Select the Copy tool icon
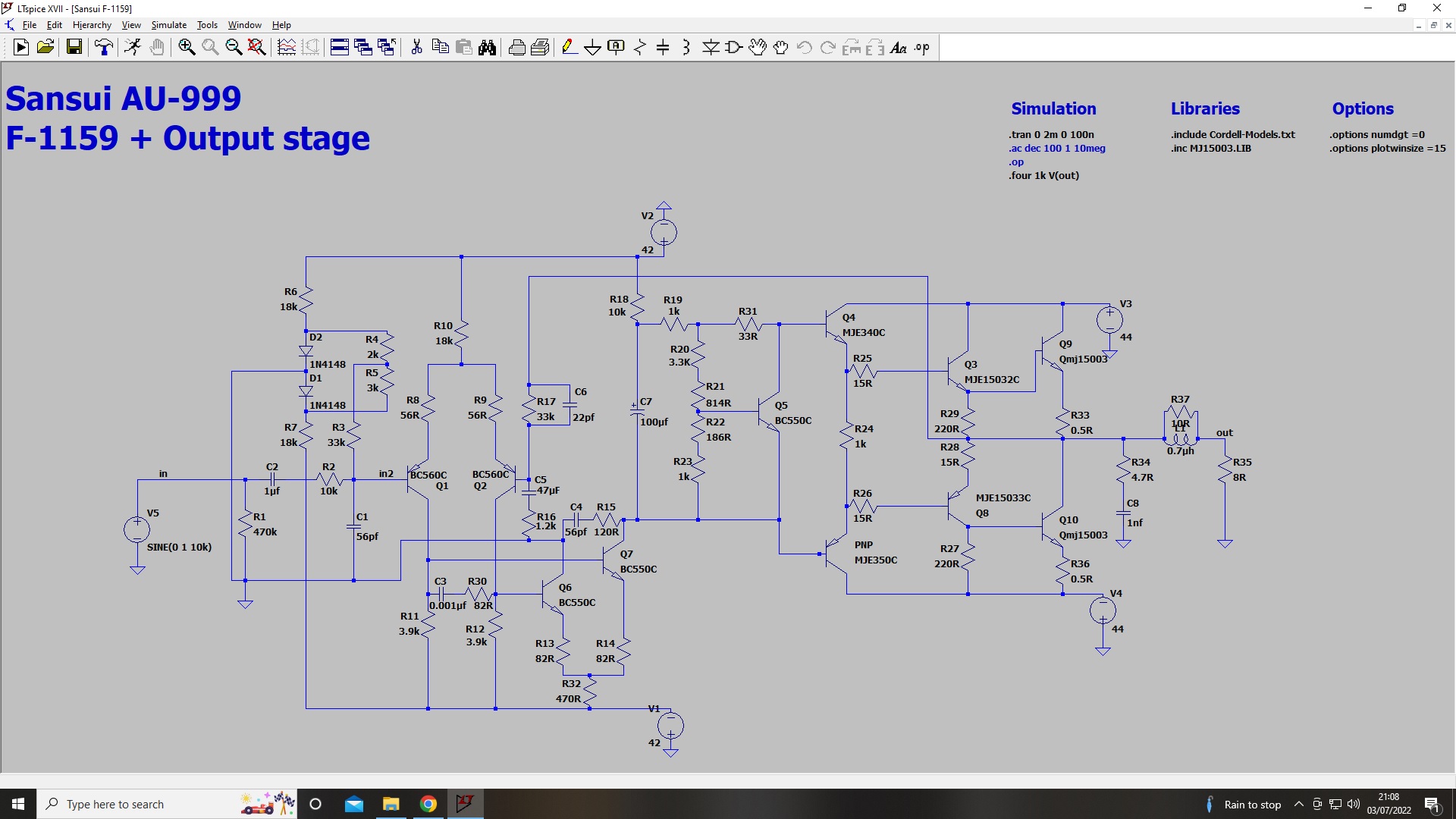Screen dimensions: 1456x819 (x=440, y=48)
